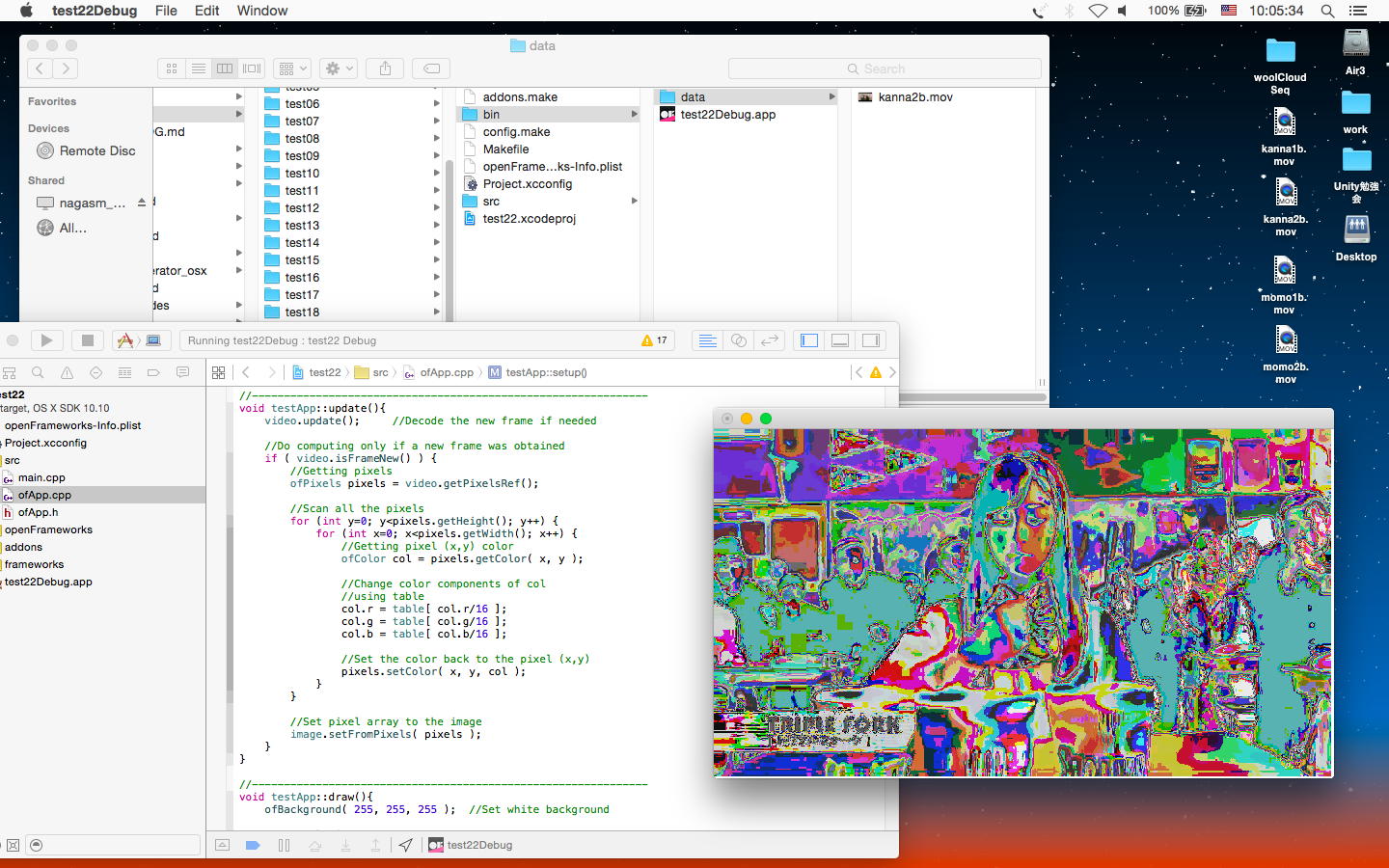The image size is (1389, 868).
Task: Click the simulate location arrow icon
Action: click(x=406, y=845)
